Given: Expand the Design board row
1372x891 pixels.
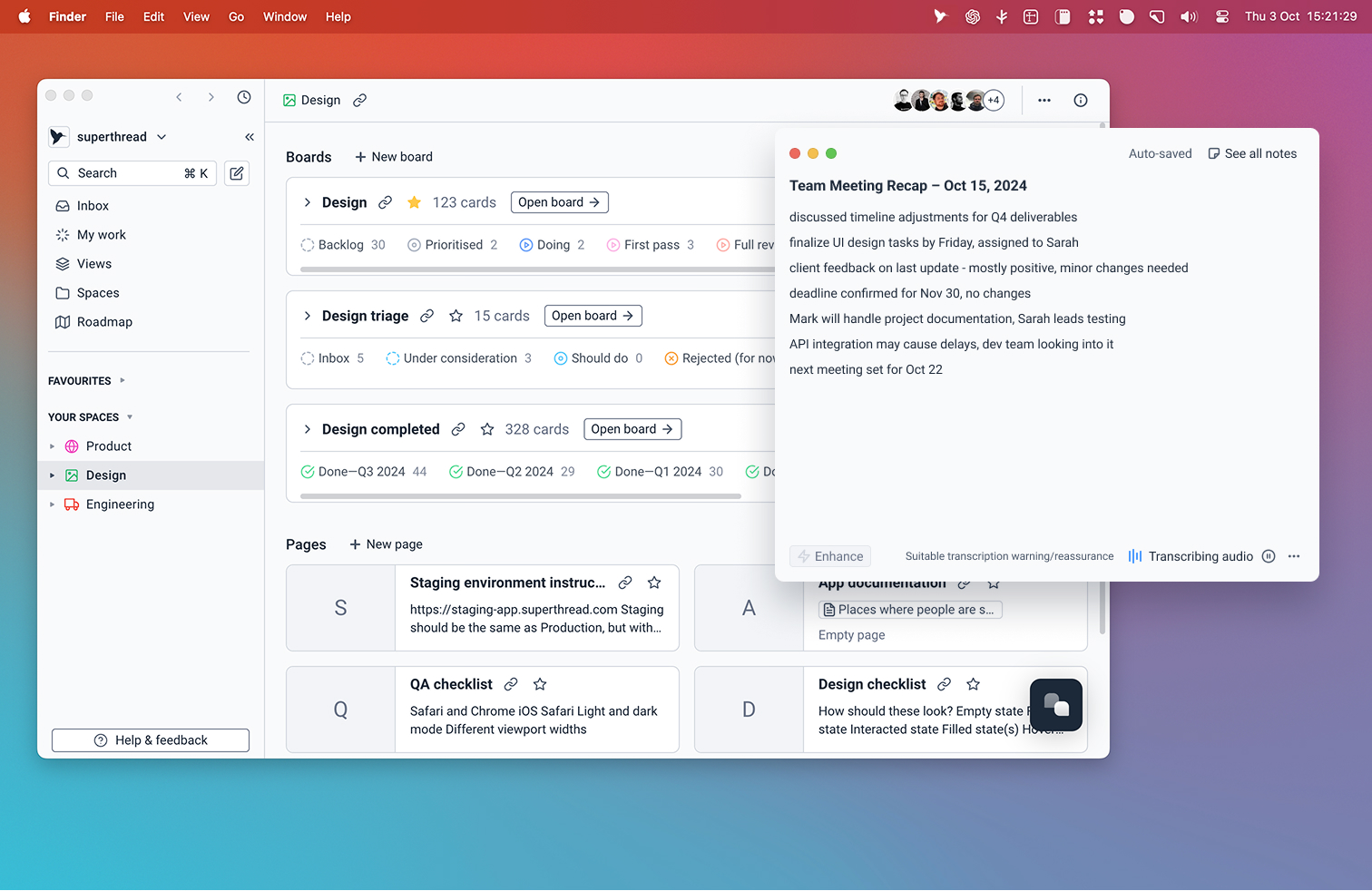Looking at the screenshot, I should (x=308, y=202).
